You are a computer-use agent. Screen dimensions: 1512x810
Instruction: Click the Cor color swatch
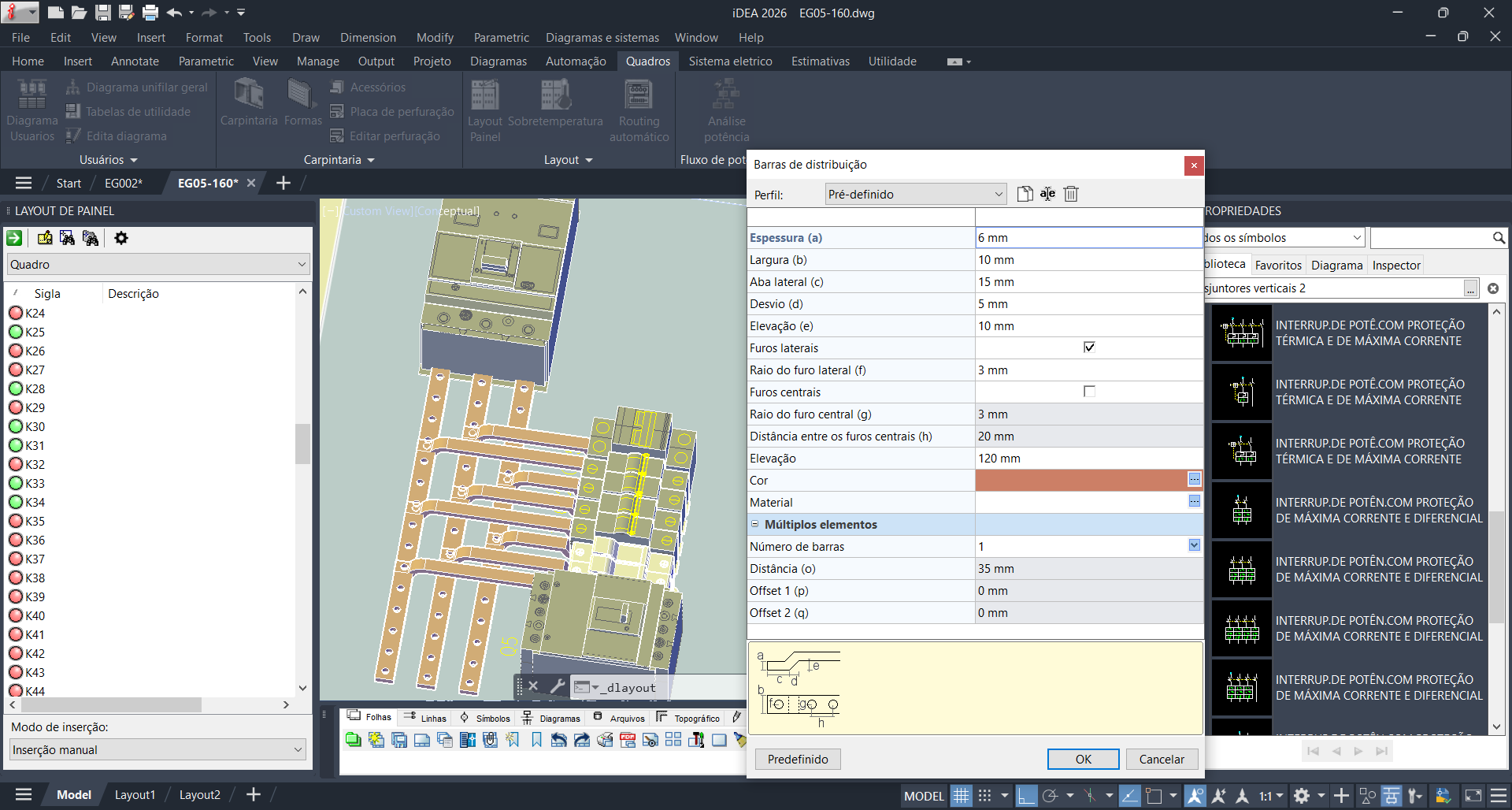(x=1080, y=480)
